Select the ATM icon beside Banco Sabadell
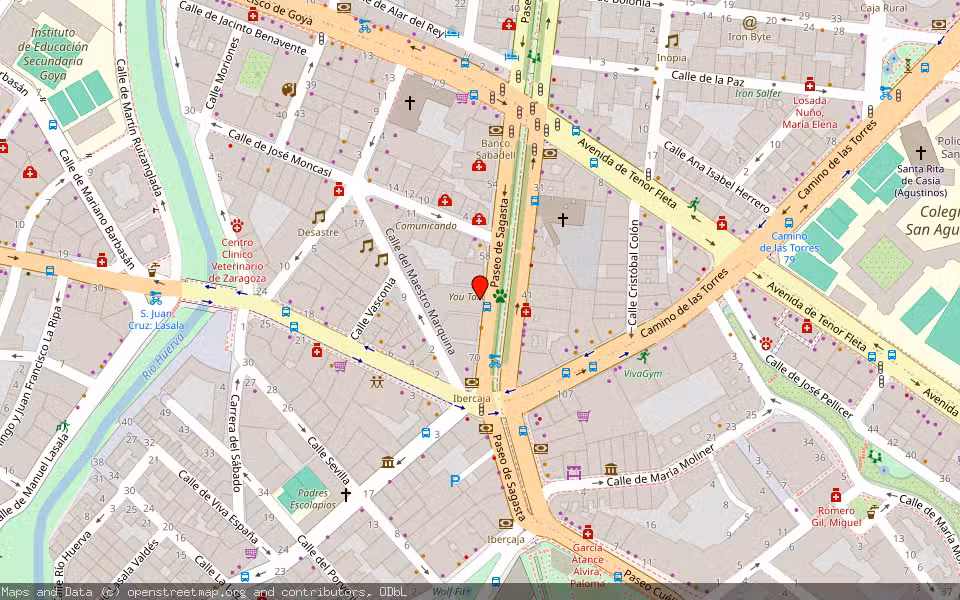Screen dimensions: 960x600 (496, 130)
